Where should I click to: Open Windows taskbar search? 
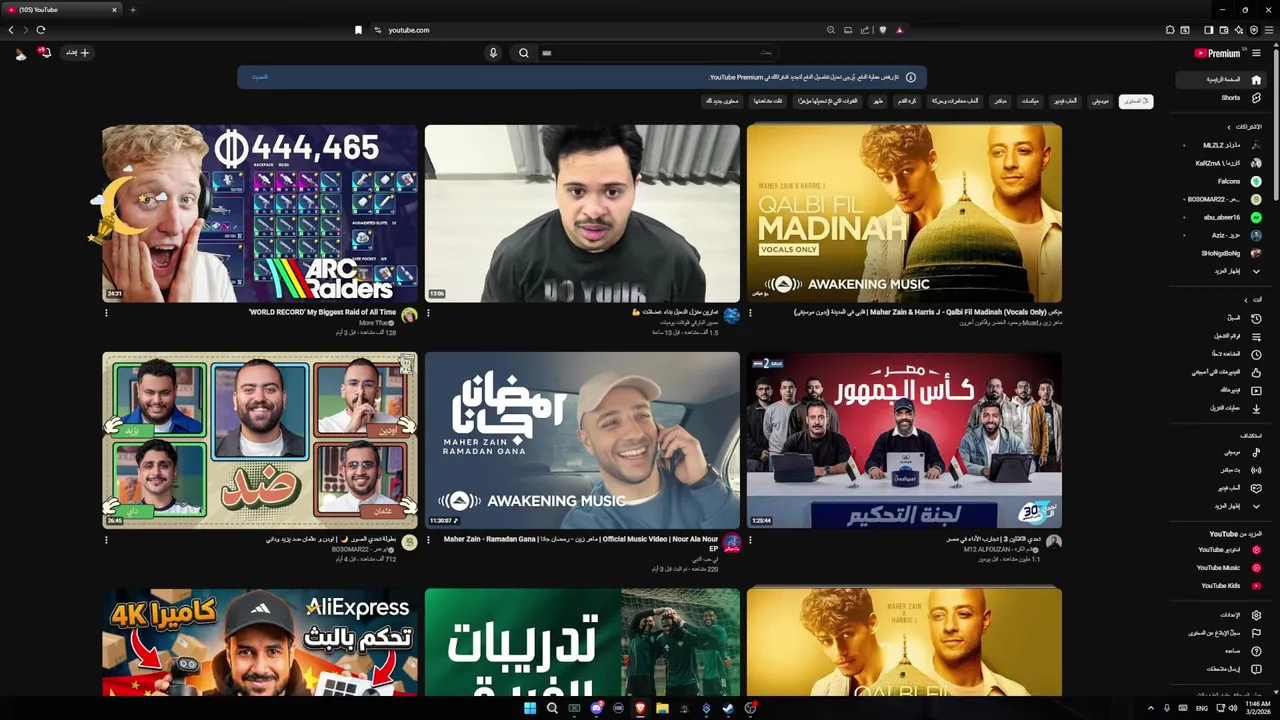coord(552,708)
